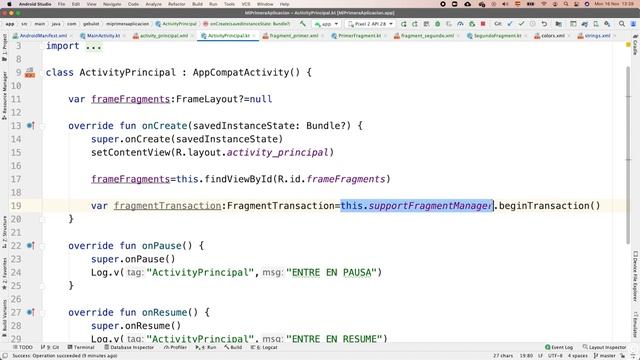The width and height of the screenshot is (640, 360).
Task: Collapse the onCreate function fold marker
Action: click(42, 126)
